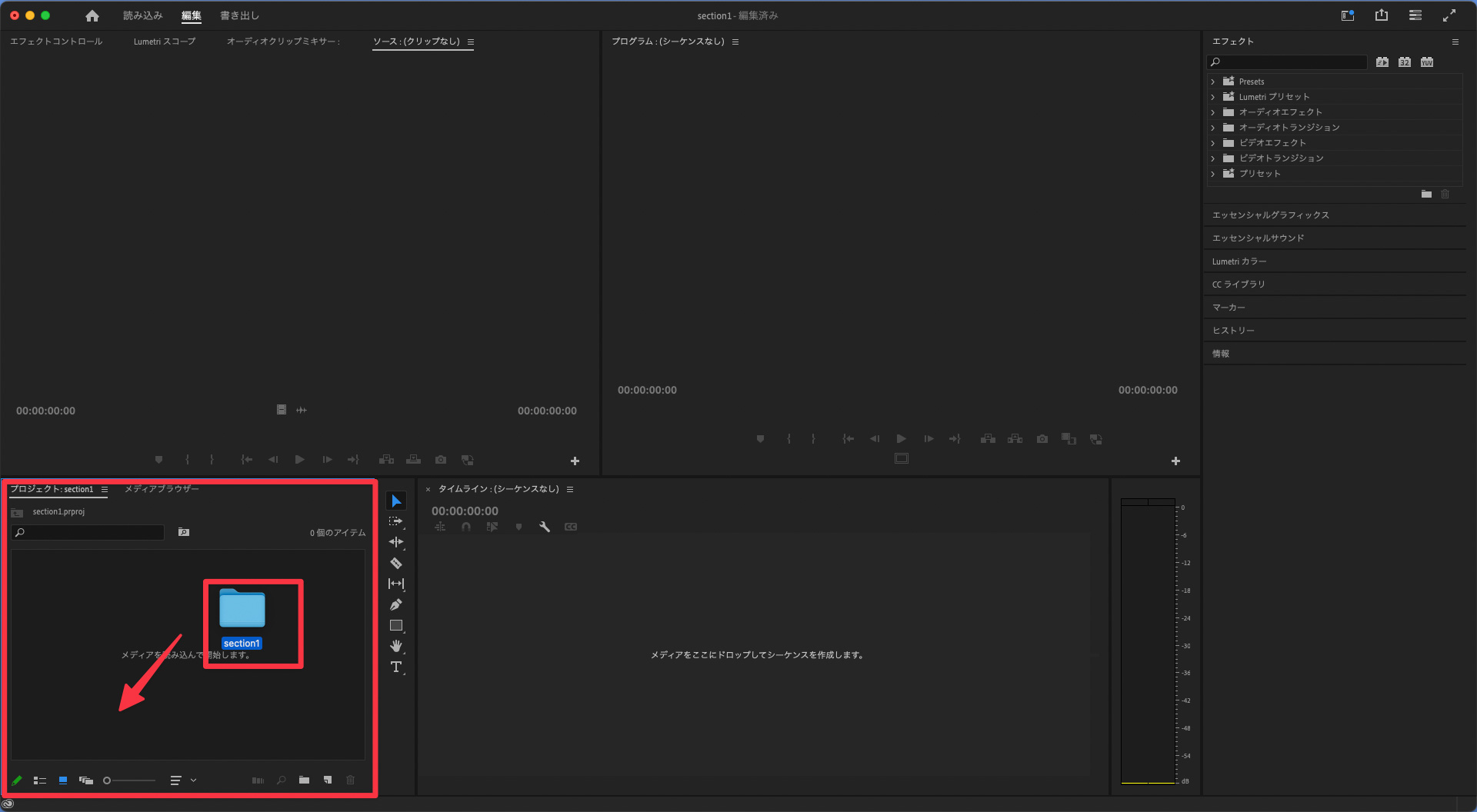The height and width of the screenshot is (812, 1477).
Task: Pick the Hand tool
Action: tap(396, 646)
